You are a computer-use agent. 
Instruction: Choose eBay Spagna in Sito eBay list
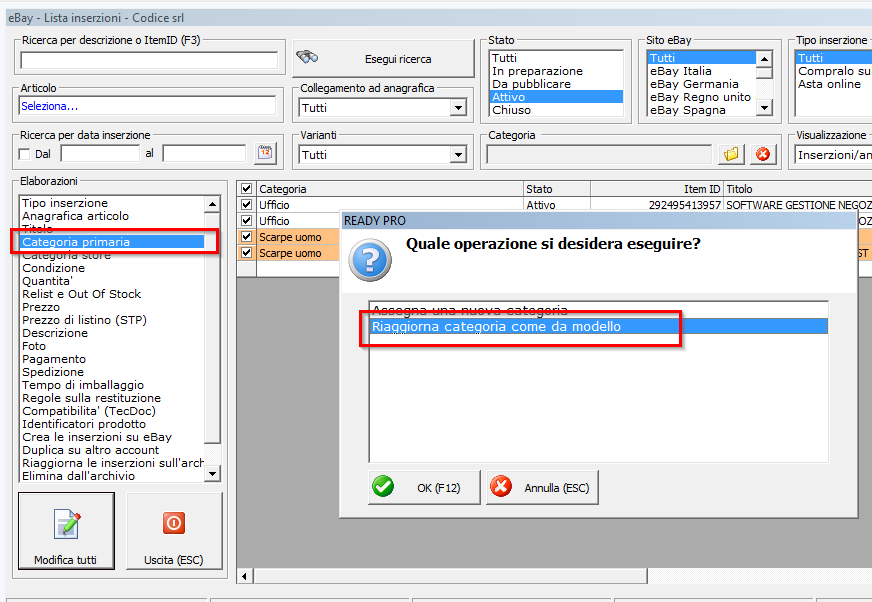point(702,110)
